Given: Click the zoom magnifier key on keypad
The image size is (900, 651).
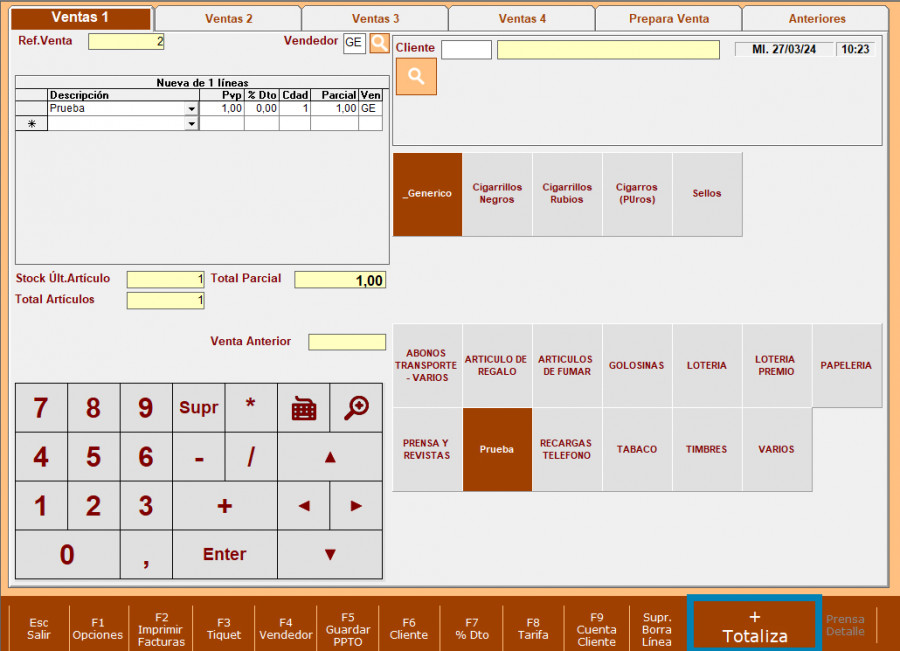Looking at the screenshot, I should coord(356,407).
